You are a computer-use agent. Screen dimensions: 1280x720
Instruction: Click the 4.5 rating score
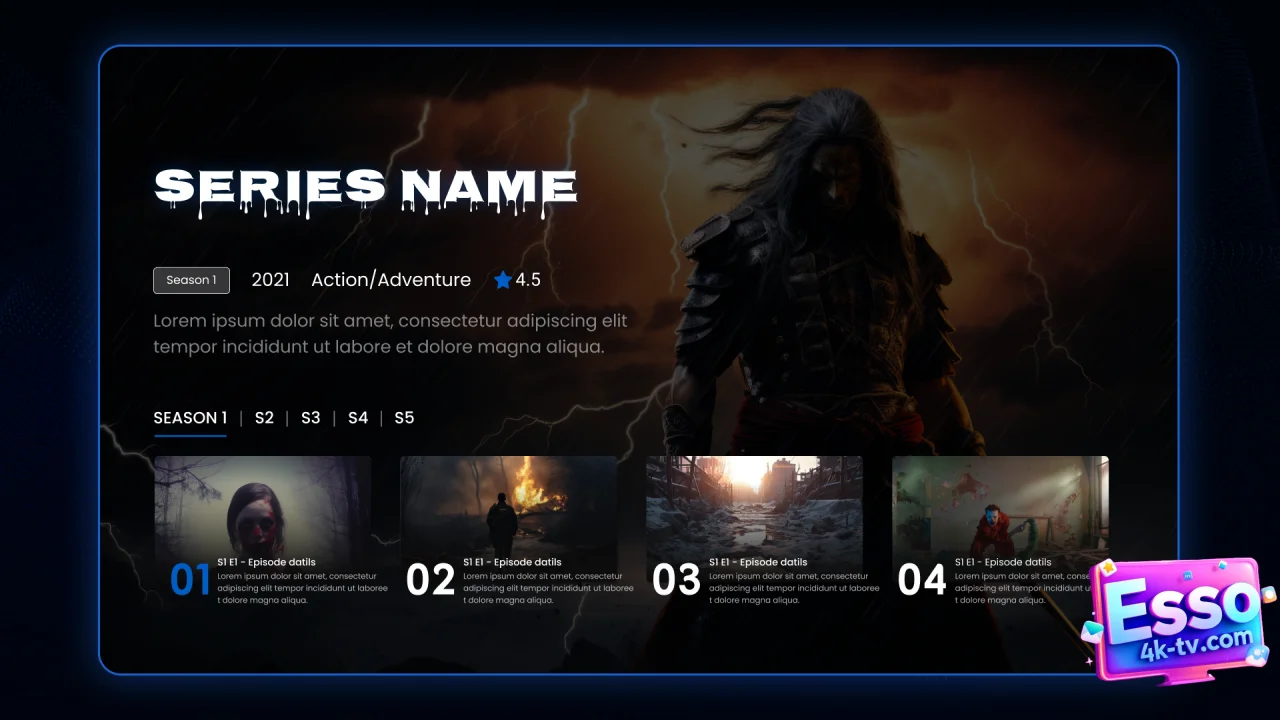(528, 280)
